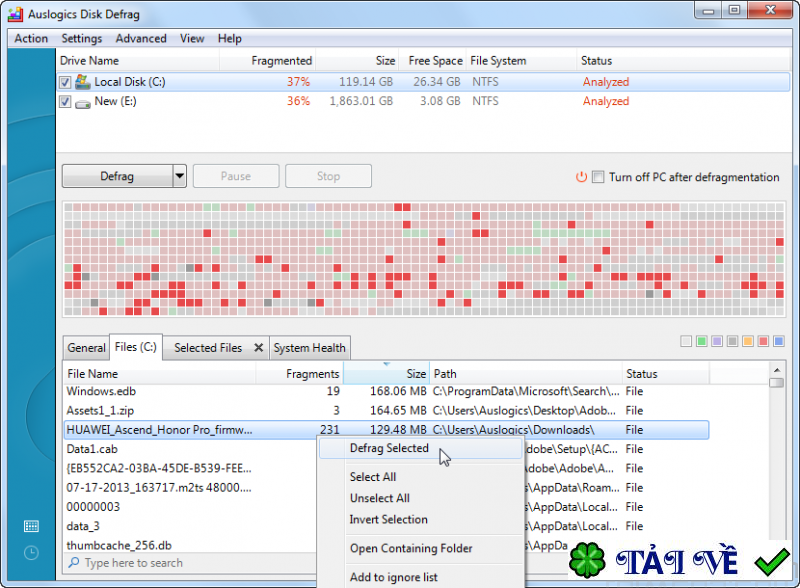
Task: Click the file list scrollbar up arrow
Action: [x=777, y=370]
